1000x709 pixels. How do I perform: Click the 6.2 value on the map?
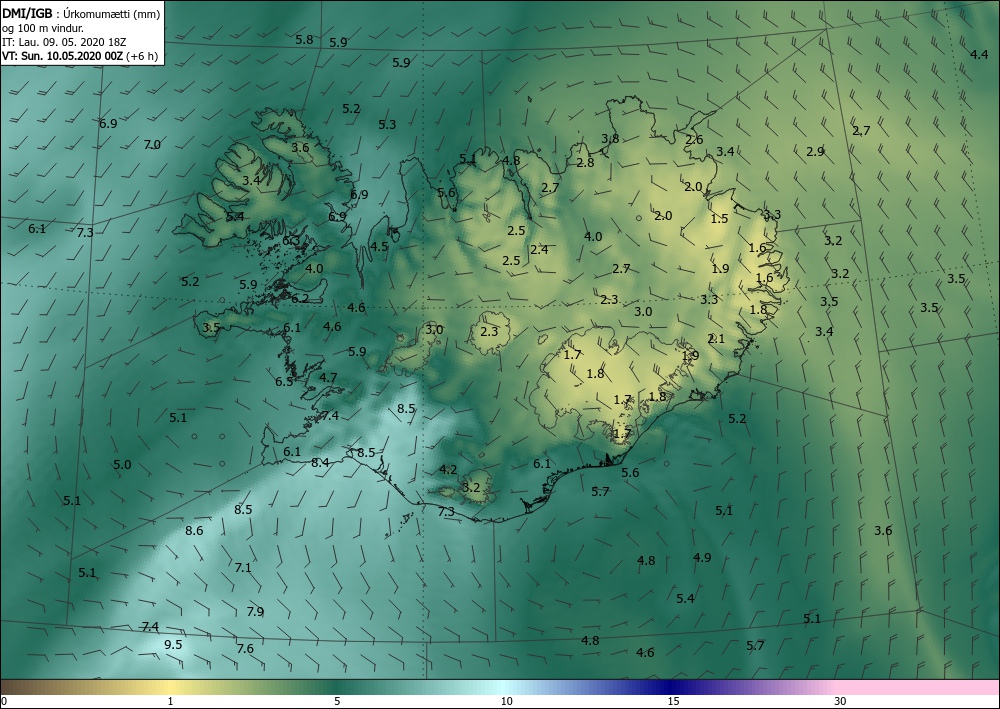pos(300,298)
